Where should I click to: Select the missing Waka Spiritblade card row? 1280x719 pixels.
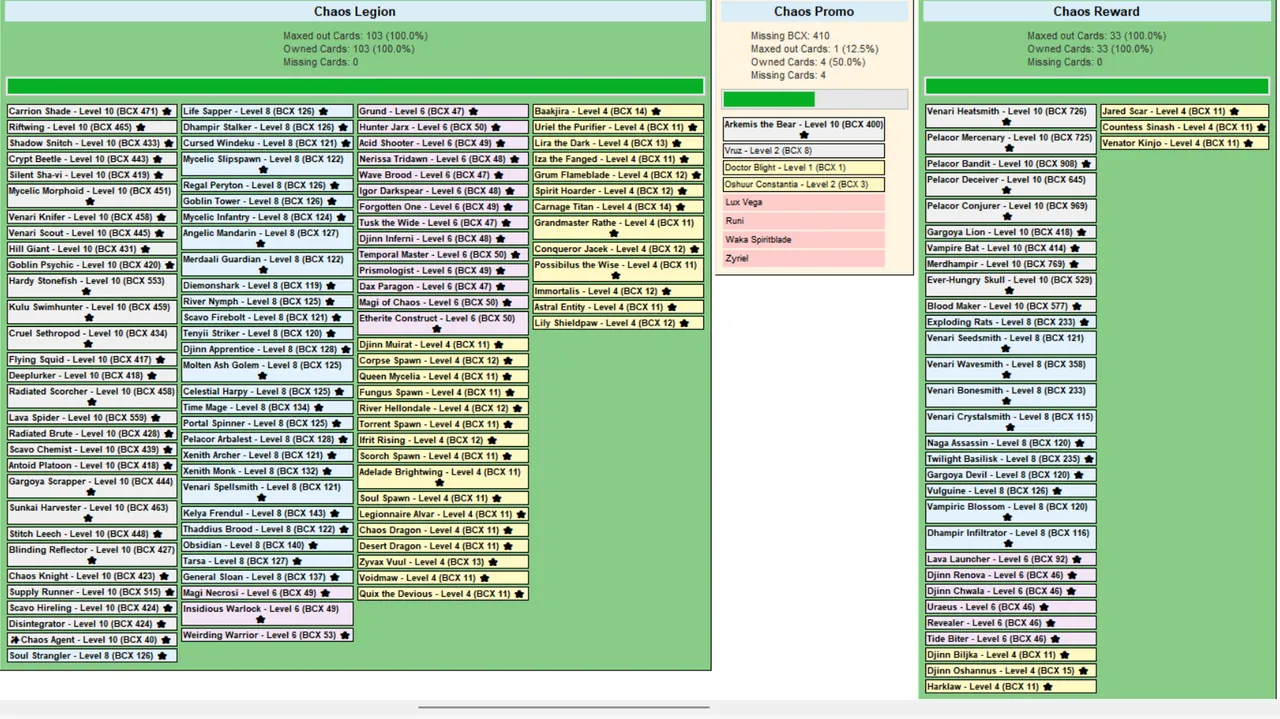coord(804,240)
